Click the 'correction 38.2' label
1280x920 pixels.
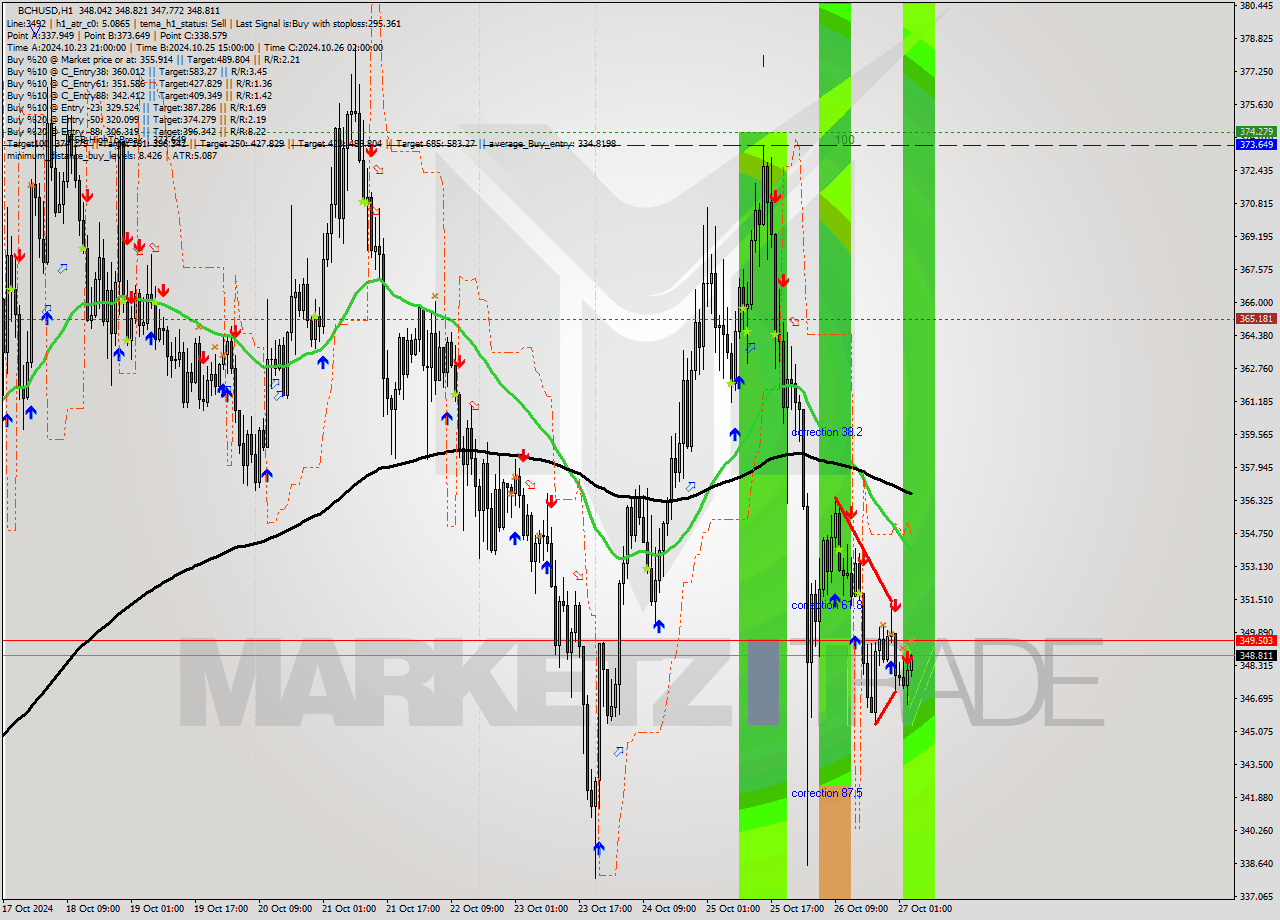tap(826, 432)
